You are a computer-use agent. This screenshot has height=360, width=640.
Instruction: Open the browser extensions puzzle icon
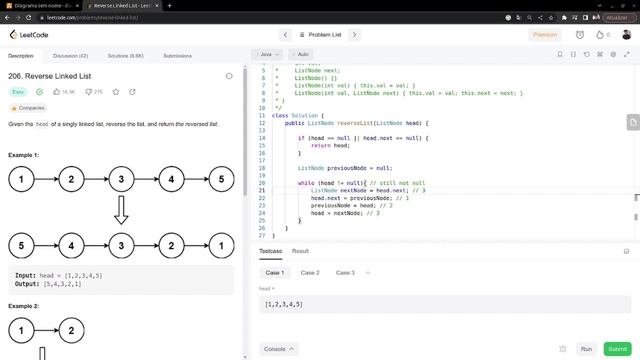(x=564, y=18)
